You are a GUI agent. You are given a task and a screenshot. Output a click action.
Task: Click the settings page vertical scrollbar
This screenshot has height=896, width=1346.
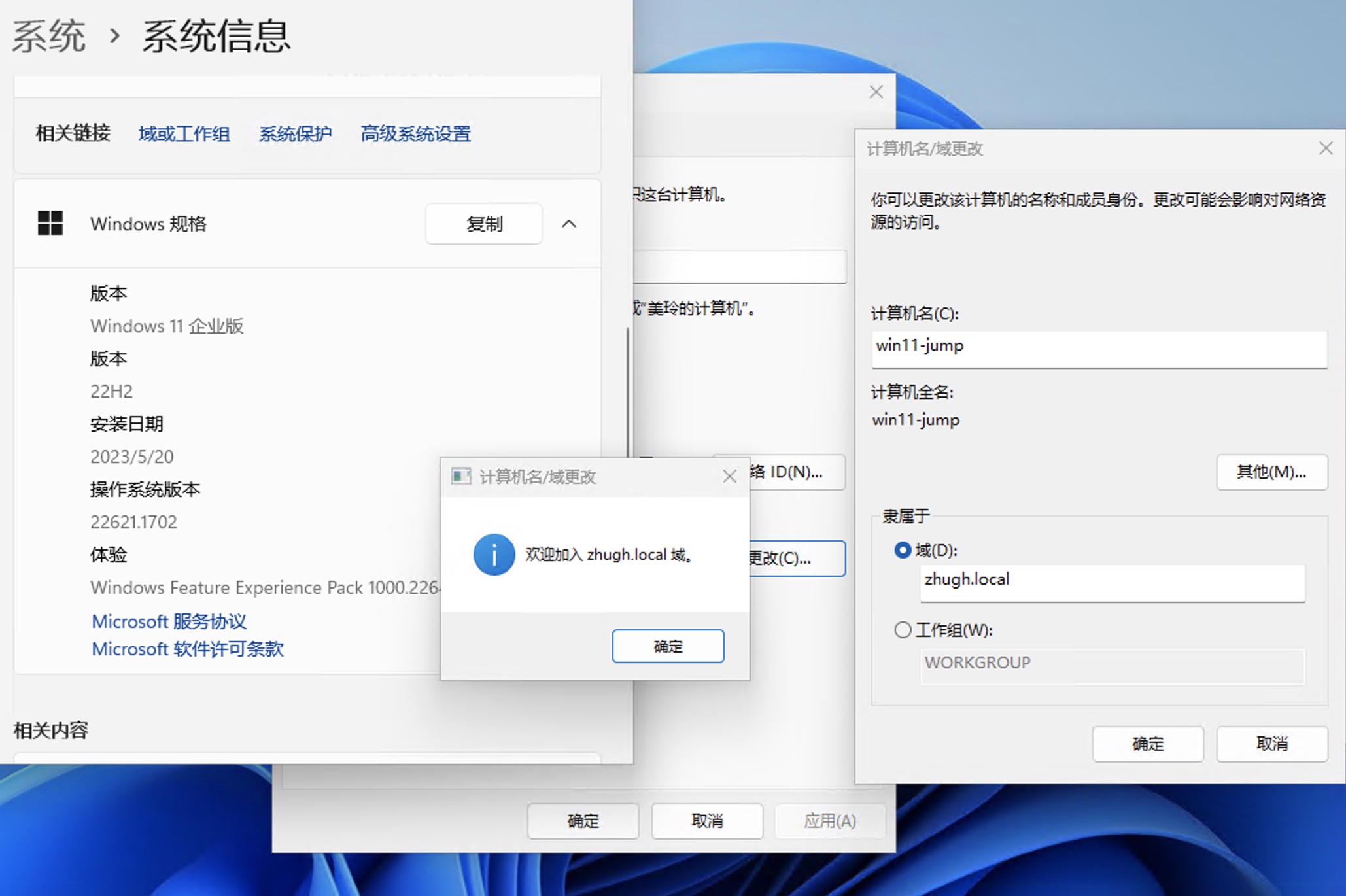628,392
